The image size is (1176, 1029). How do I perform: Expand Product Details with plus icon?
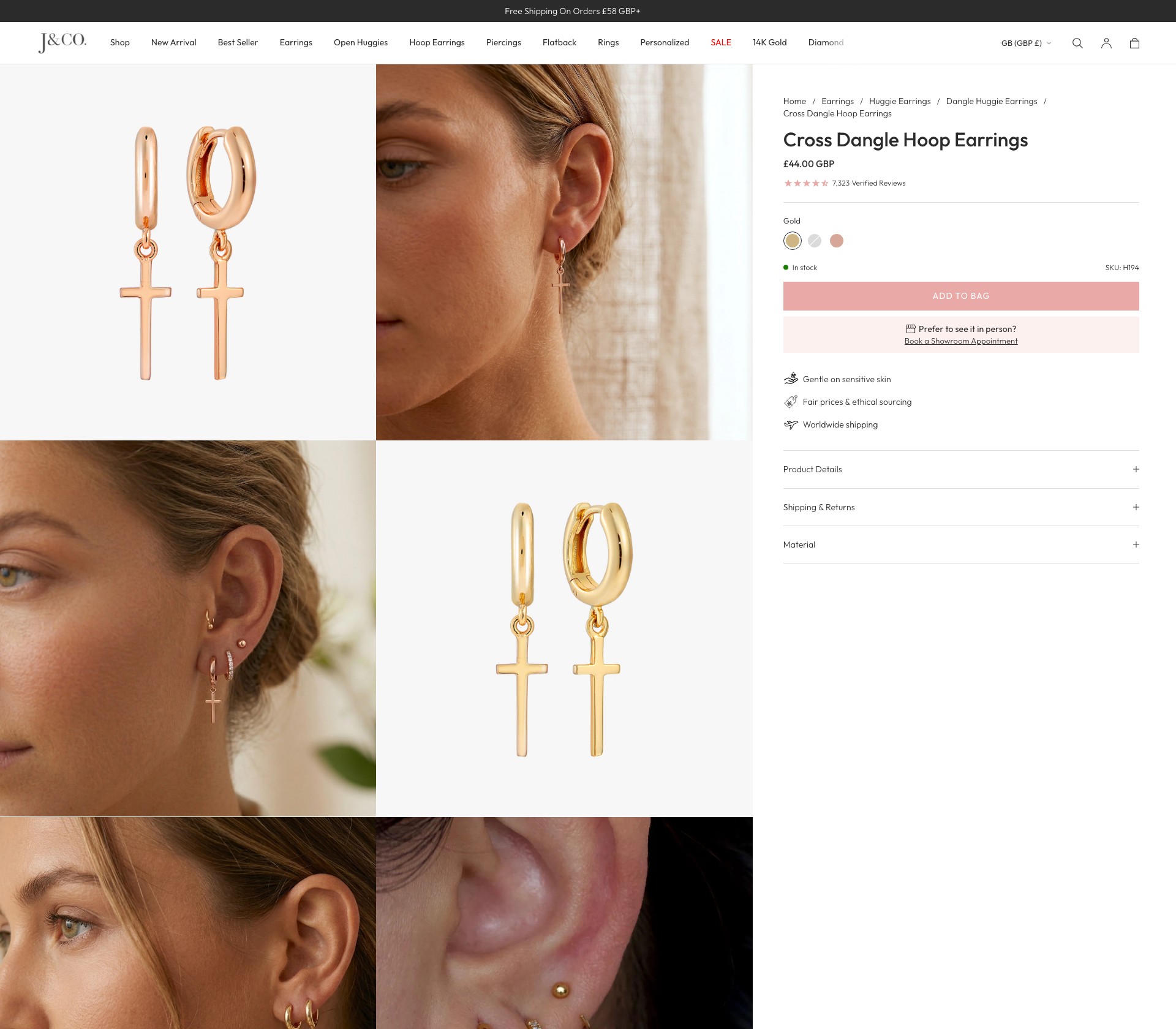tap(1136, 469)
